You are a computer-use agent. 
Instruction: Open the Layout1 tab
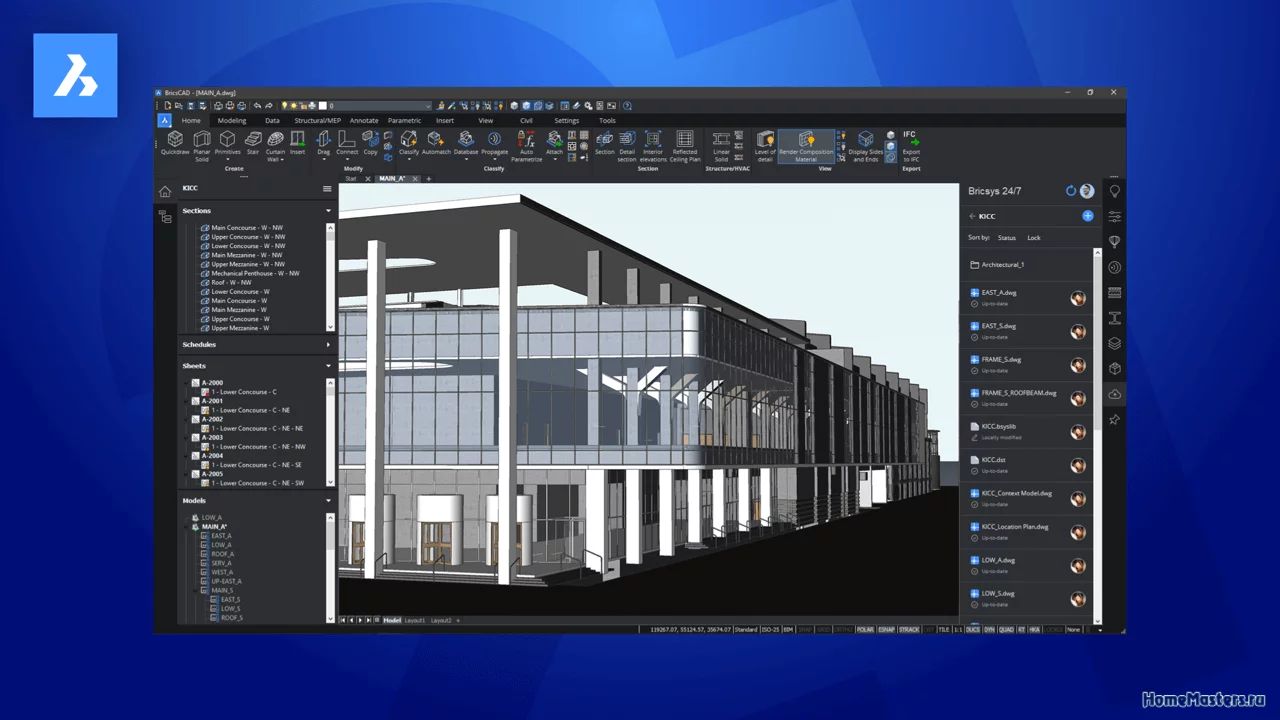(x=415, y=621)
